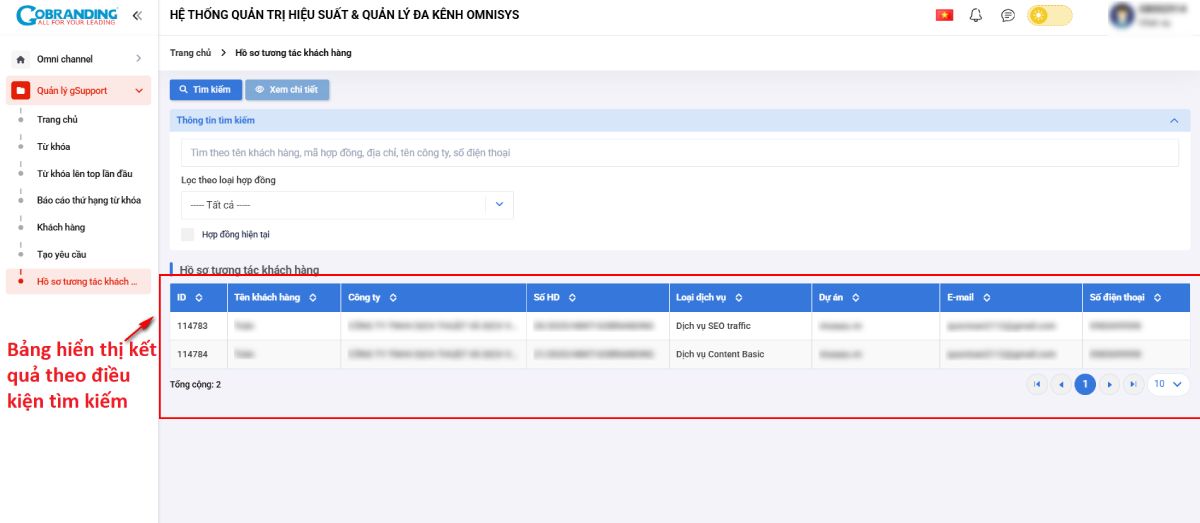This screenshot has height=523, width=1200.
Task: Click the customer search text field
Action: pos(679,153)
